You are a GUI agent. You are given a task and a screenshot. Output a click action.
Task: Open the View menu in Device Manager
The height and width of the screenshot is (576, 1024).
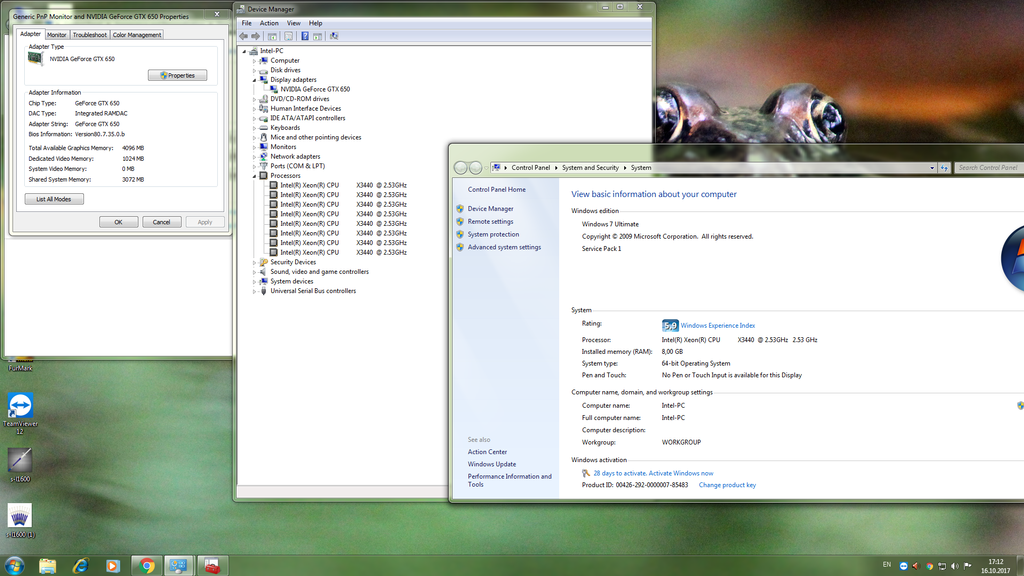294,23
